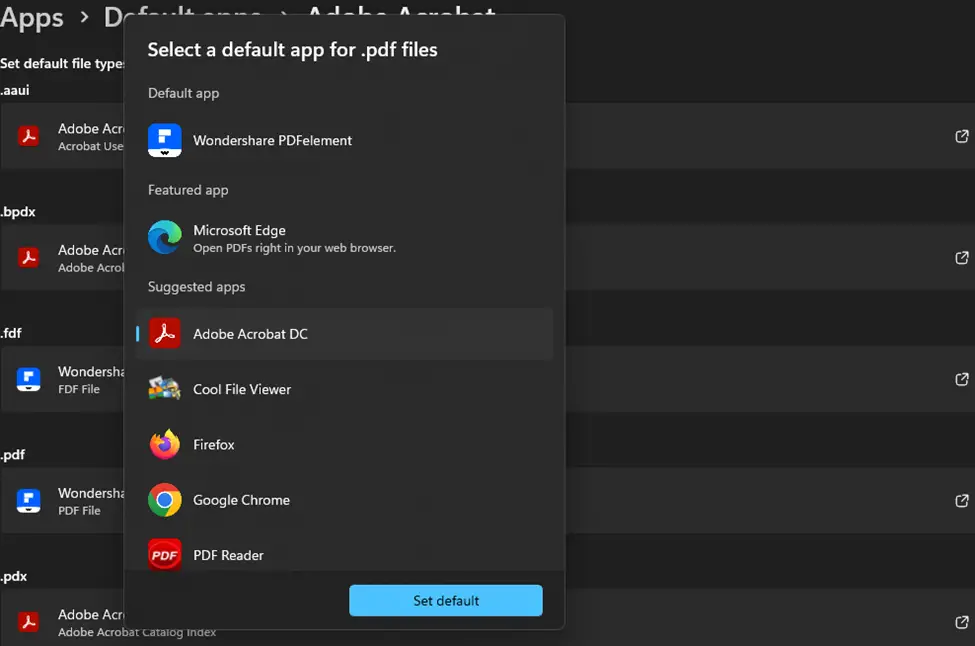This screenshot has width=975, height=646.
Task: Open external link icon for .aaui row
Action: (x=961, y=136)
